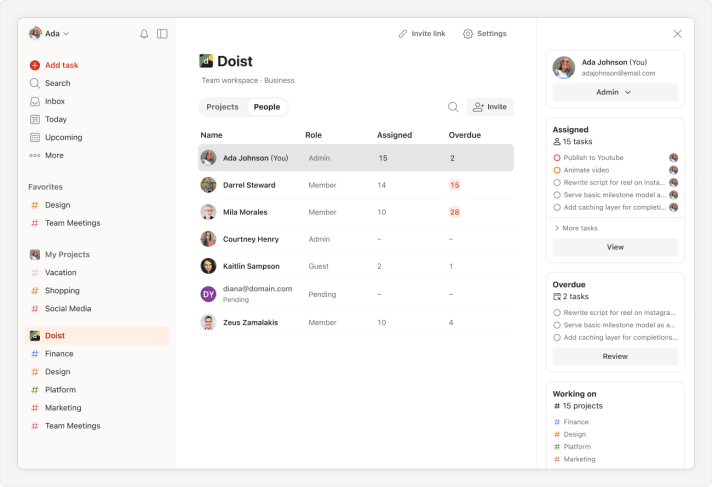Viewport: 712px width, 487px height.
Task: Click the Doist workspace logo next to title
Action: [x=206, y=61]
